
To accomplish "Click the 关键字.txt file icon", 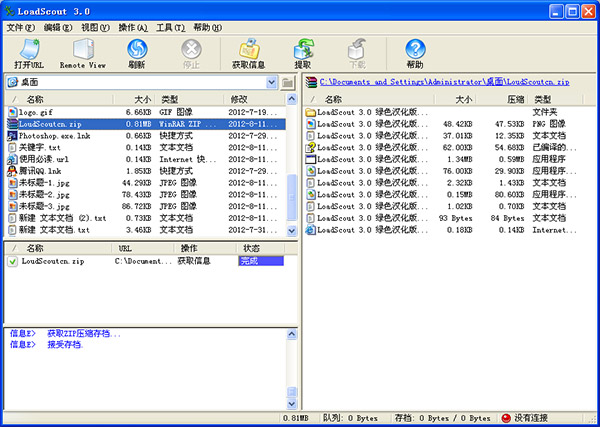I will [13, 148].
